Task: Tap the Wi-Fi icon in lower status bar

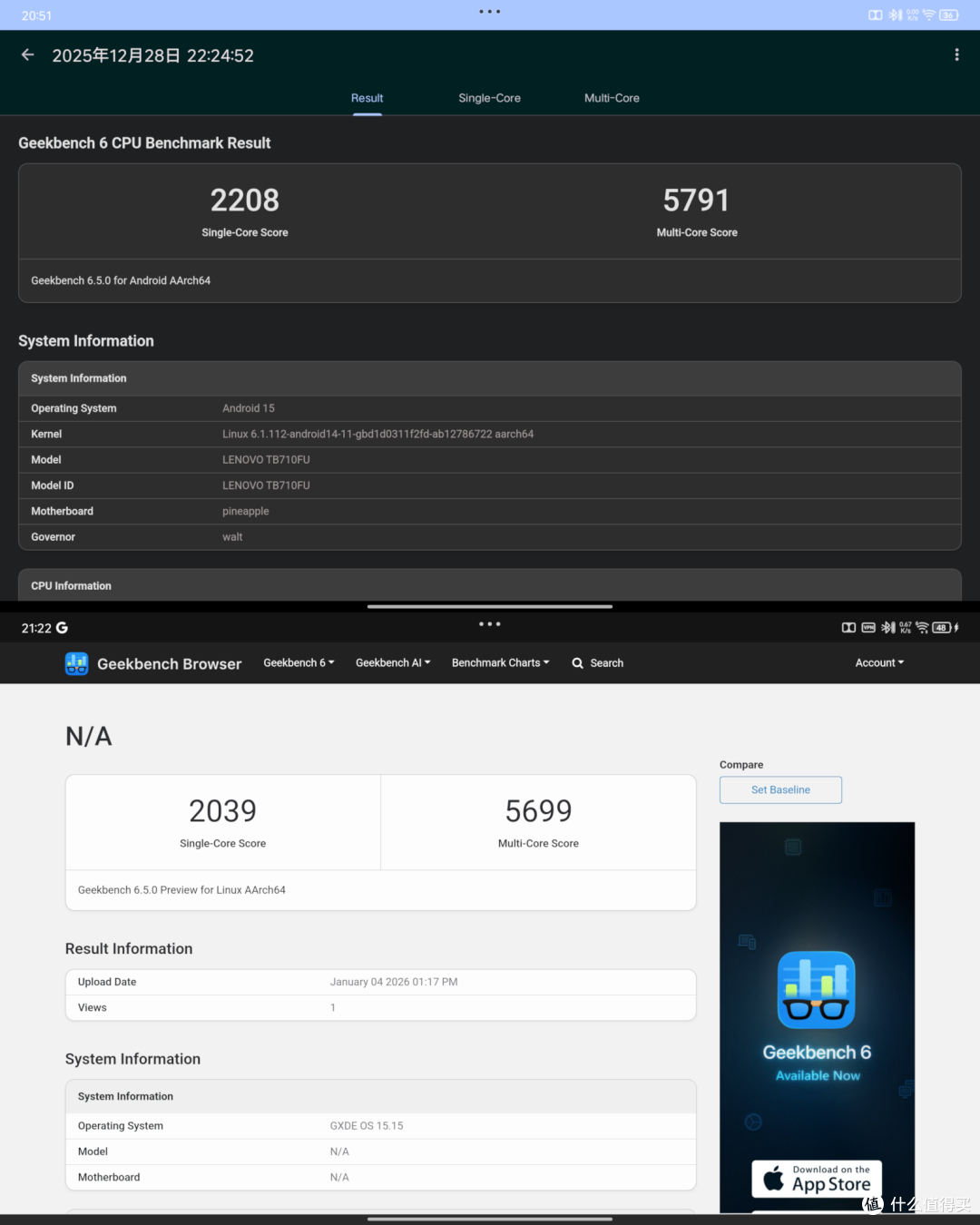Action: click(x=922, y=628)
